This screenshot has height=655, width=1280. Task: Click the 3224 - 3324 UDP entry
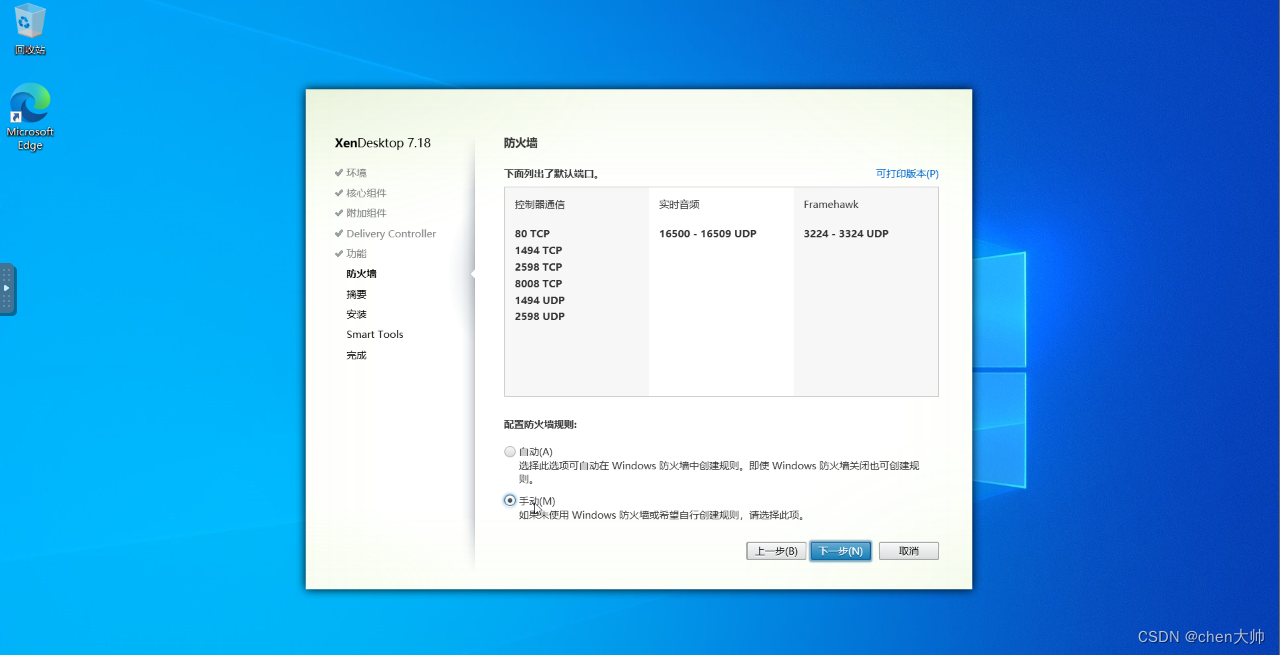point(846,234)
